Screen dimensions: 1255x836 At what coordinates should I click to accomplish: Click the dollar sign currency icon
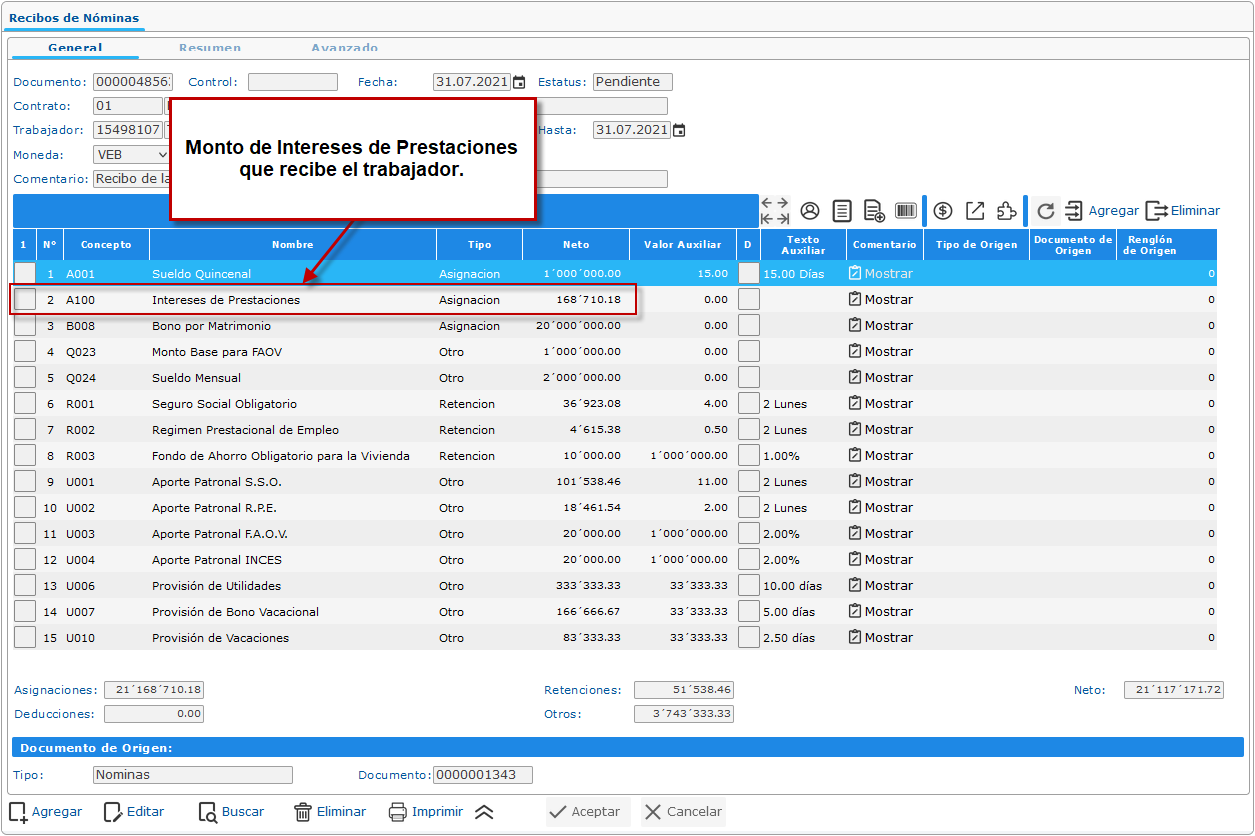coord(943,211)
